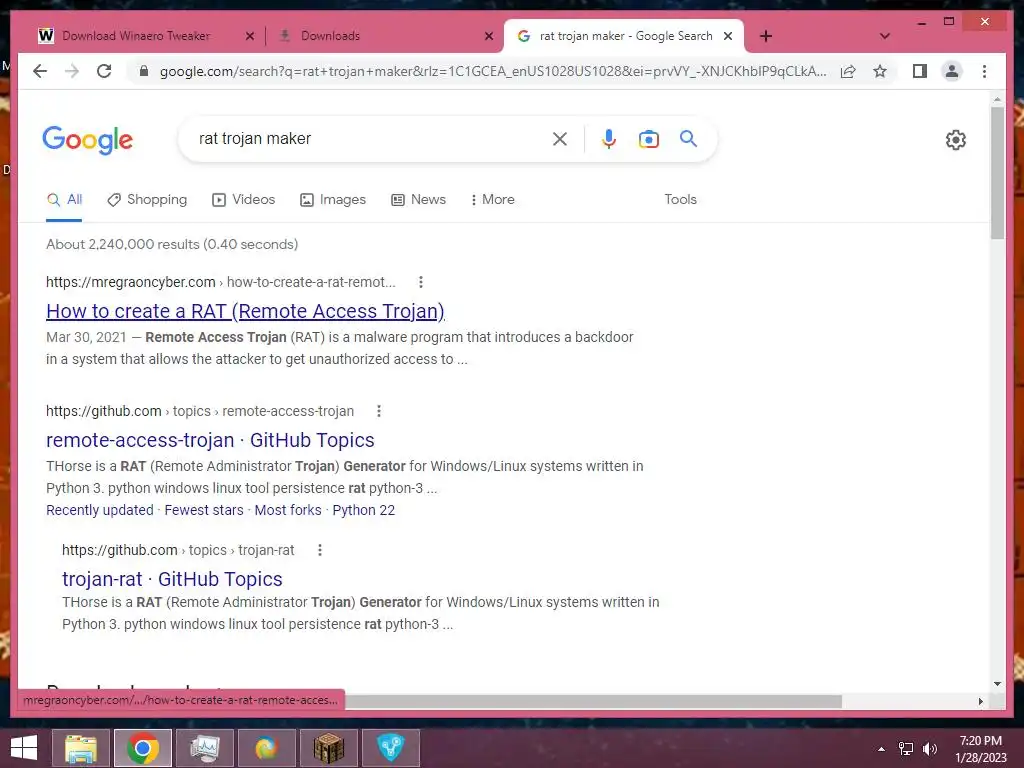Submit search with the magnifier icon
1024x768 pixels.
tap(688, 138)
